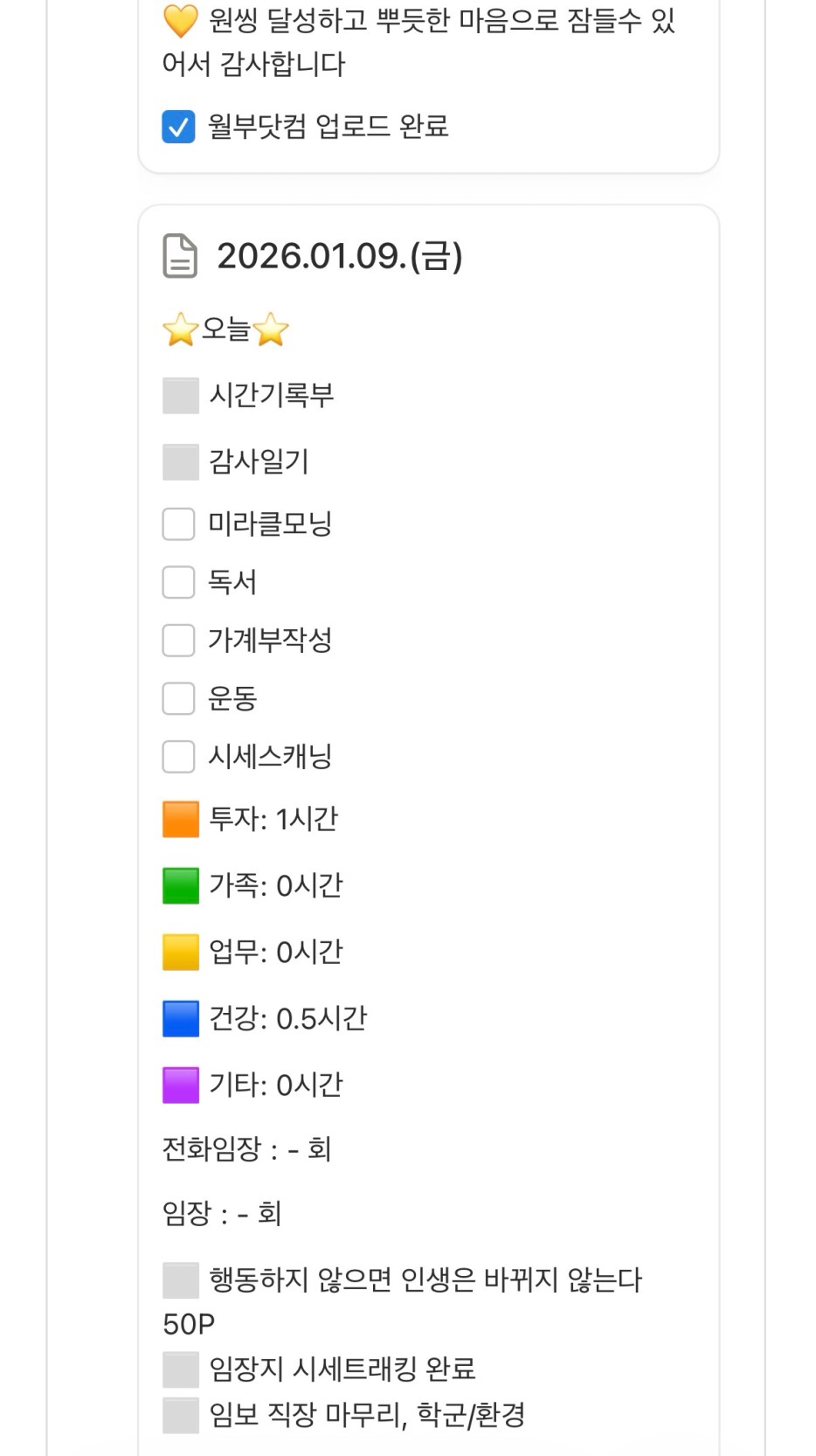This screenshot has width=816, height=1456.
Task: Click the gray box beside 감사일기
Action: (x=181, y=461)
